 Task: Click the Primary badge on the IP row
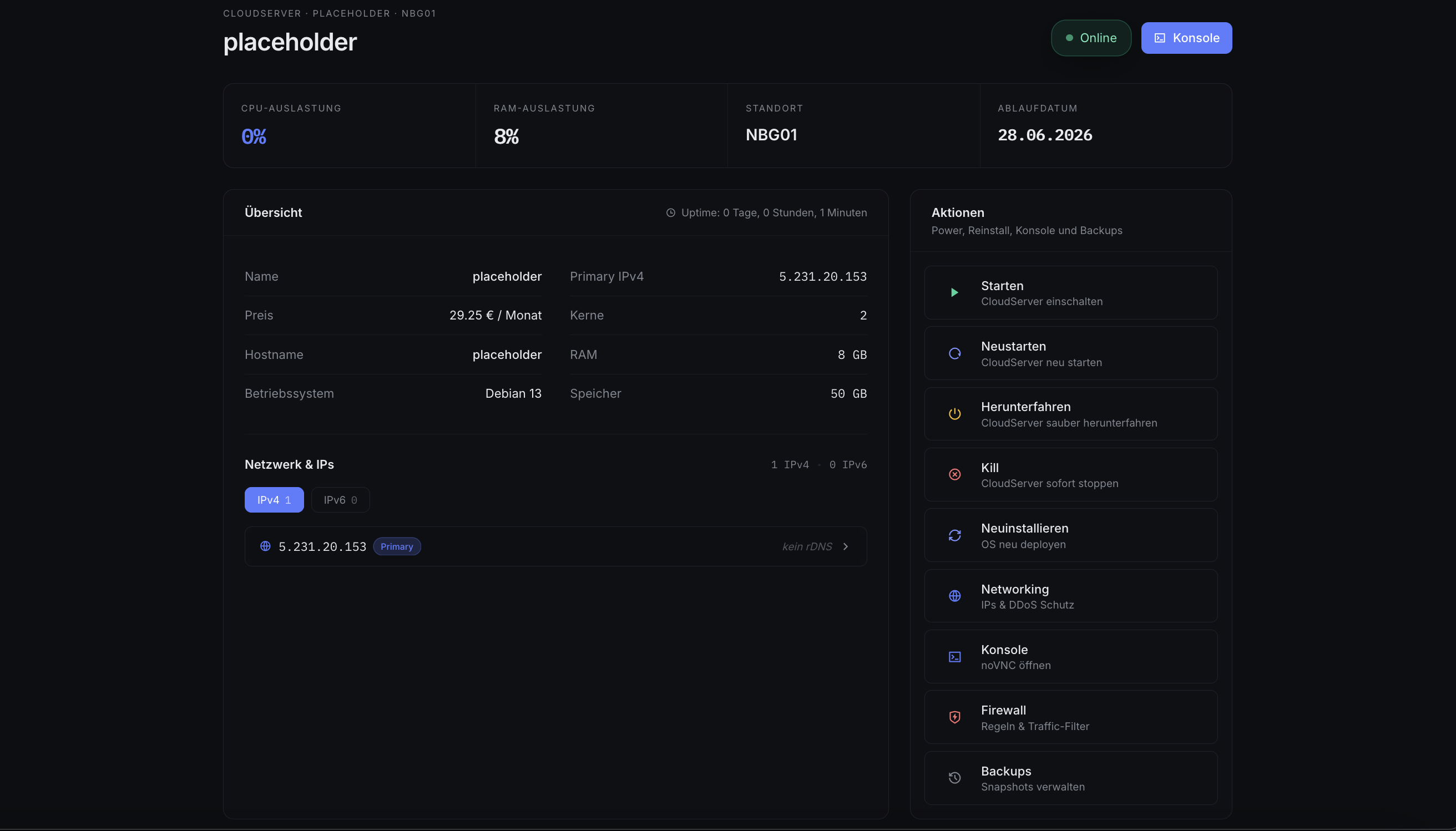397,547
